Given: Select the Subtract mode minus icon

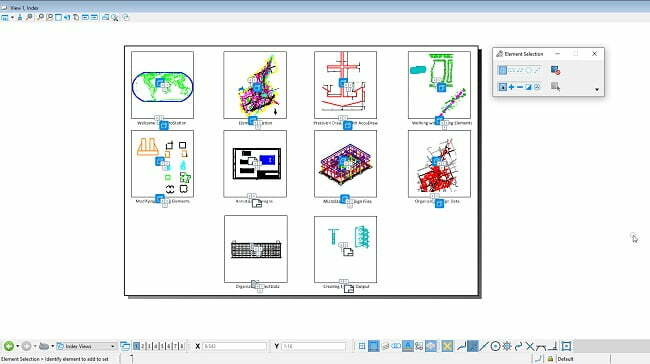Looking at the screenshot, I should coord(520,87).
